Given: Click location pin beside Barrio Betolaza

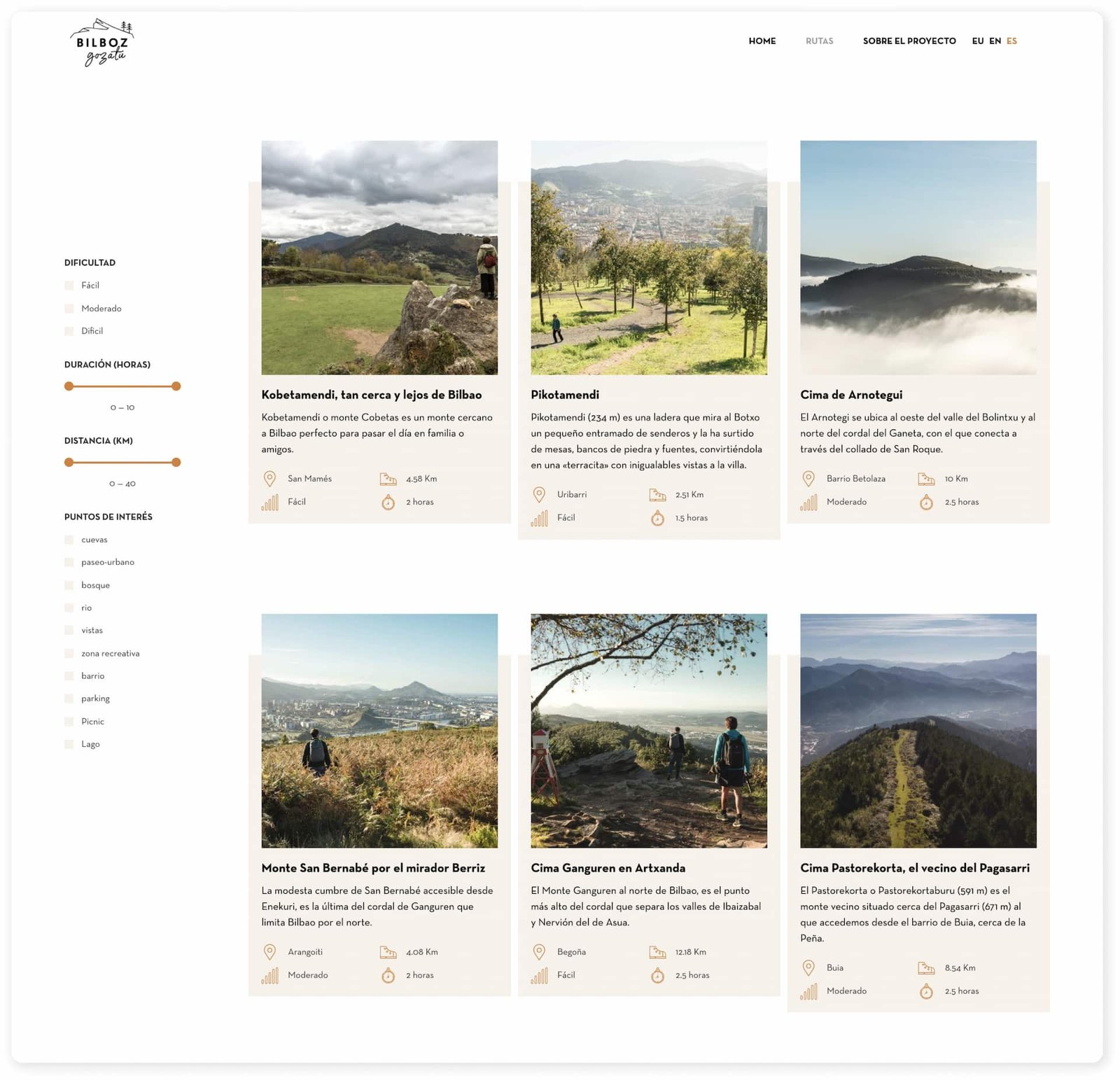Looking at the screenshot, I should [808, 479].
